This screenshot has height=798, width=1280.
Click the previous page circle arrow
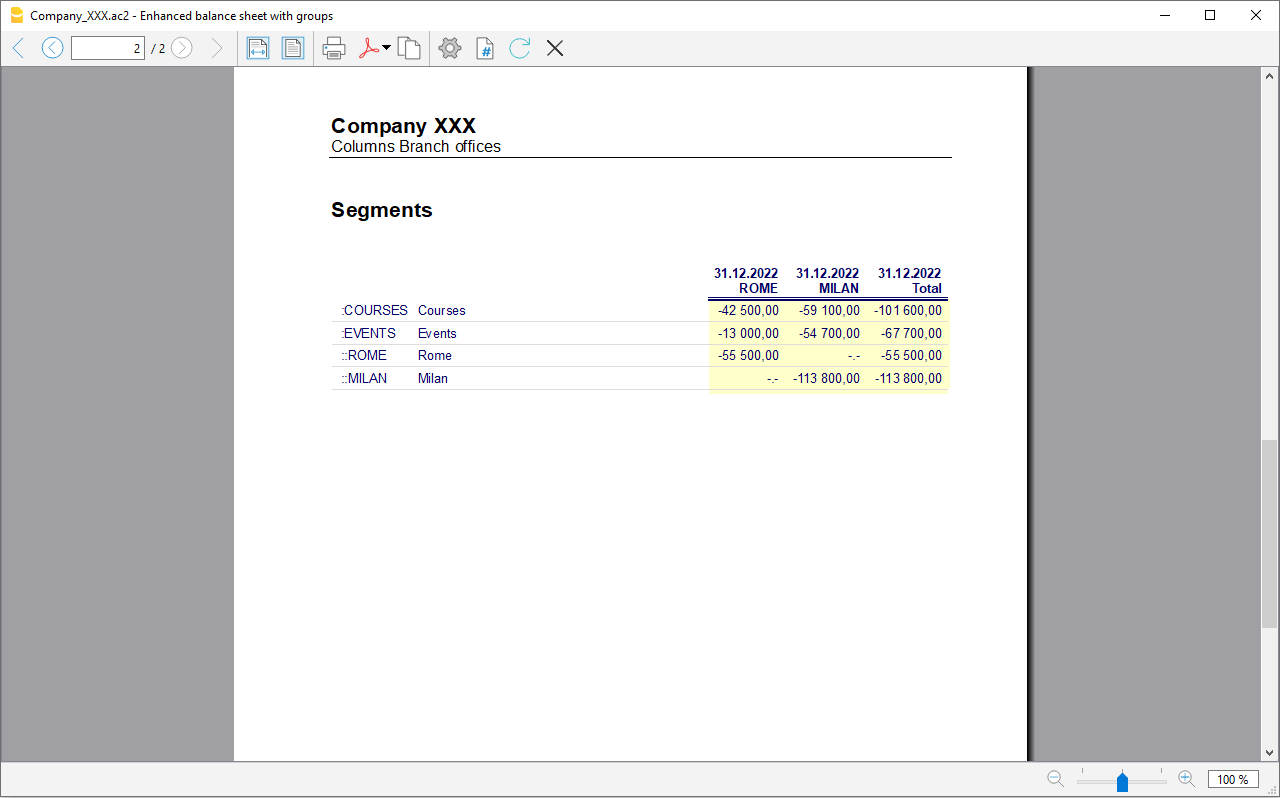(x=52, y=48)
